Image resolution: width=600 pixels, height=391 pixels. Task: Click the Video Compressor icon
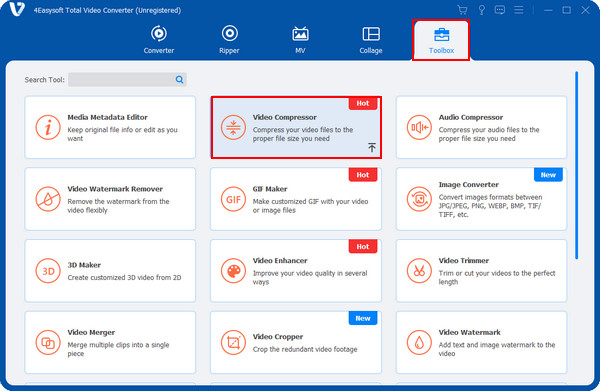coord(233,127)
